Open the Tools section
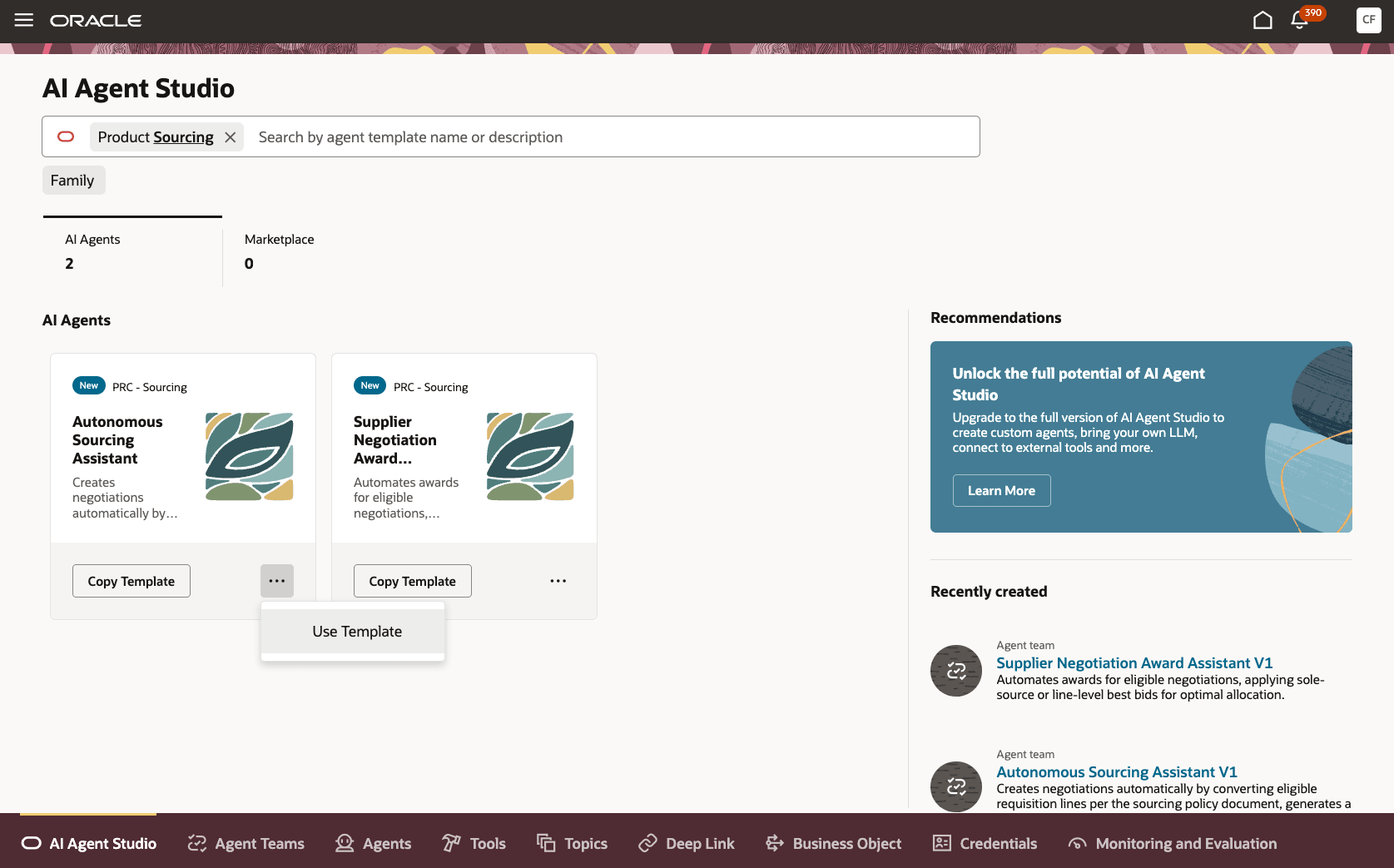The height and width of the screenshot is (868, 1394). coord(473,843)
